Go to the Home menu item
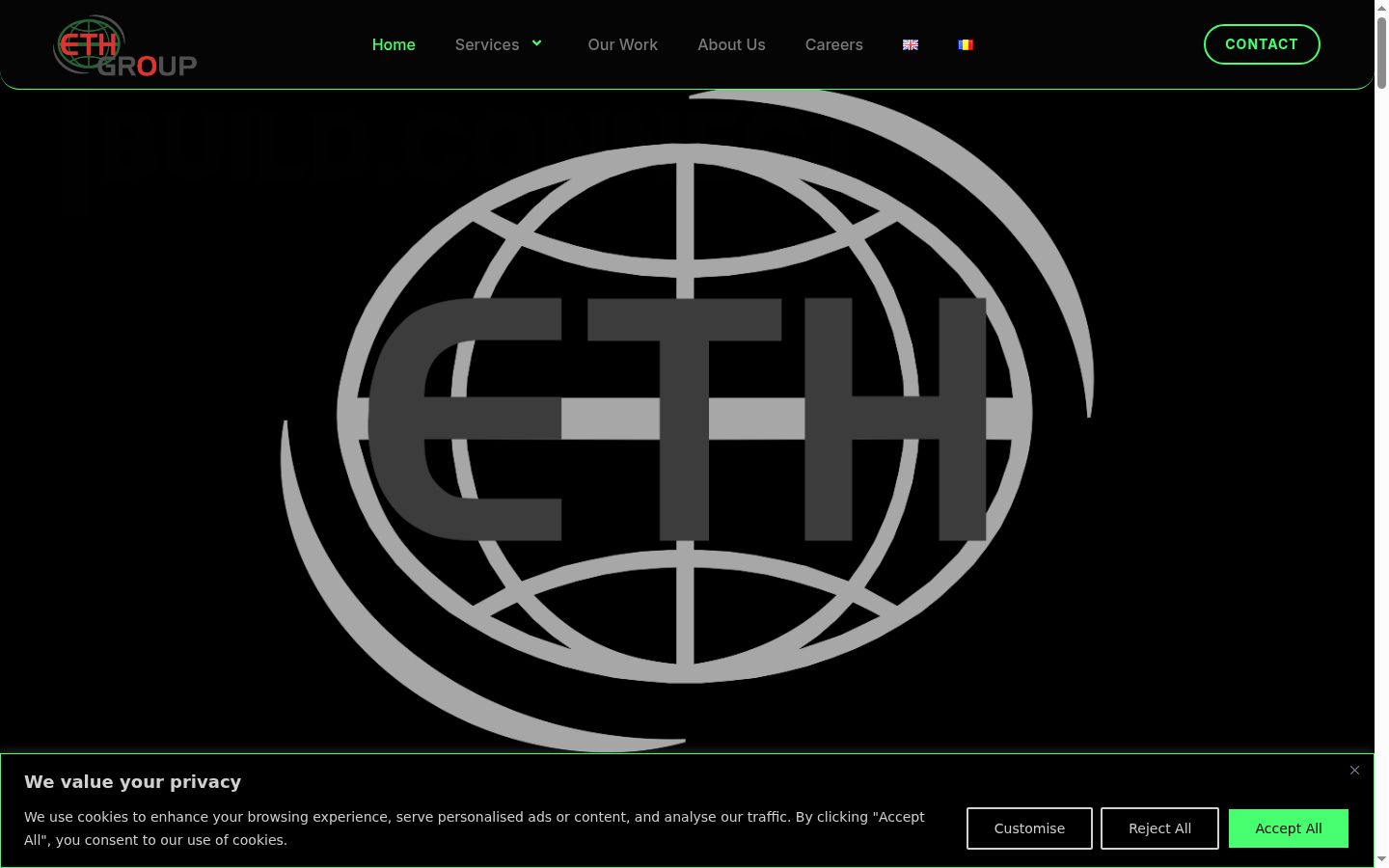 tap(394, 44)
